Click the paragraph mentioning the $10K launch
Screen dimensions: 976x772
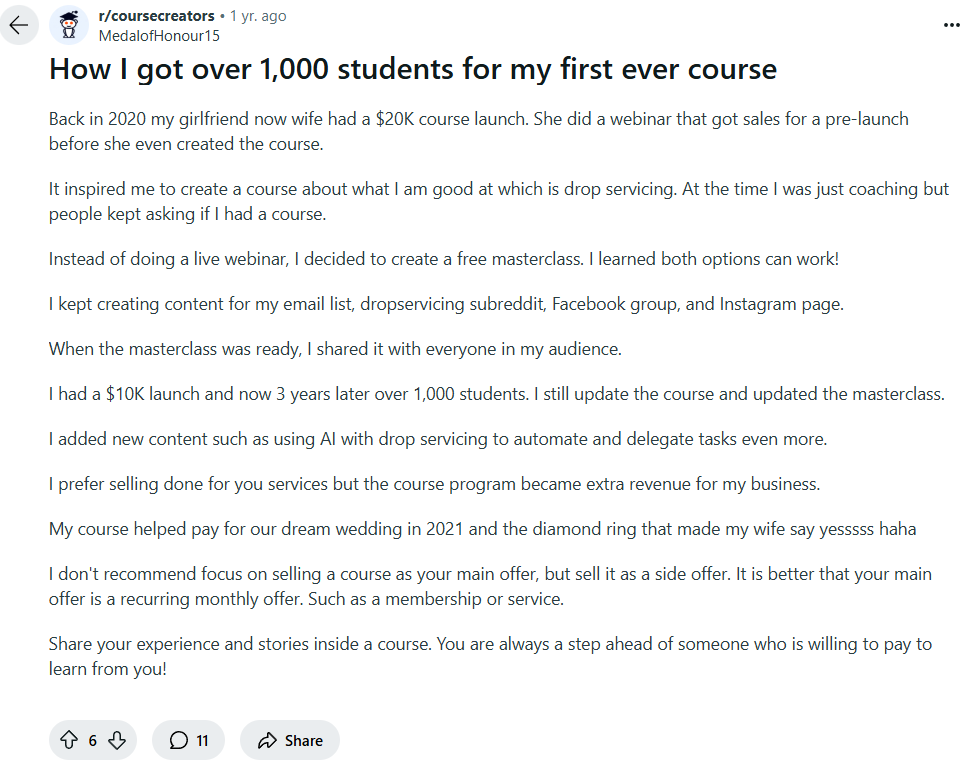click(496, 393)
